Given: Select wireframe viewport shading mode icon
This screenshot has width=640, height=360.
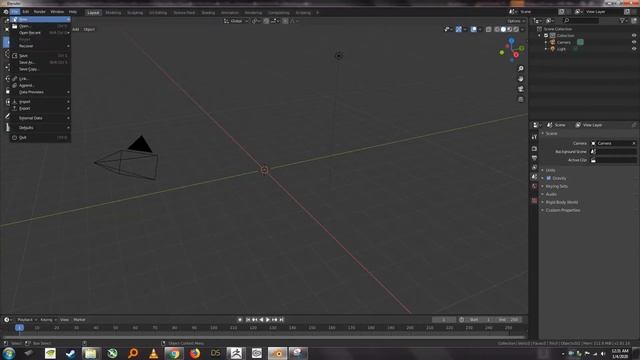Looking at the screenshot, I should (497, 29).
